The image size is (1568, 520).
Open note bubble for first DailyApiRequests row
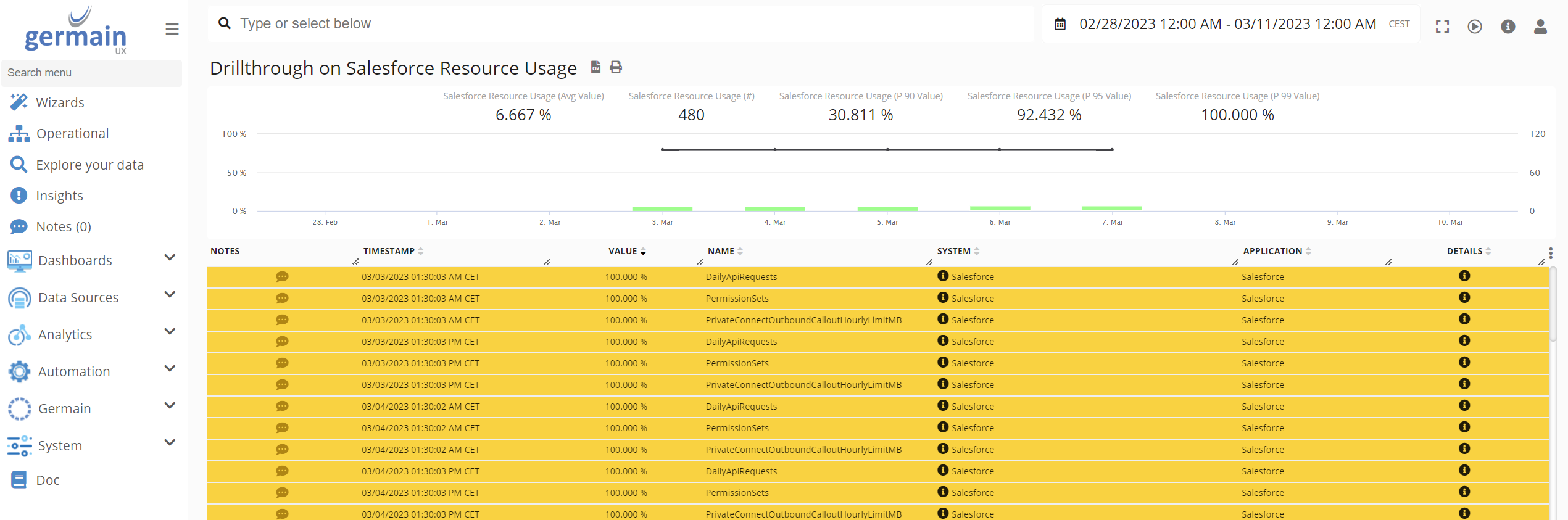pyautogui.click(x=282, y=277)
